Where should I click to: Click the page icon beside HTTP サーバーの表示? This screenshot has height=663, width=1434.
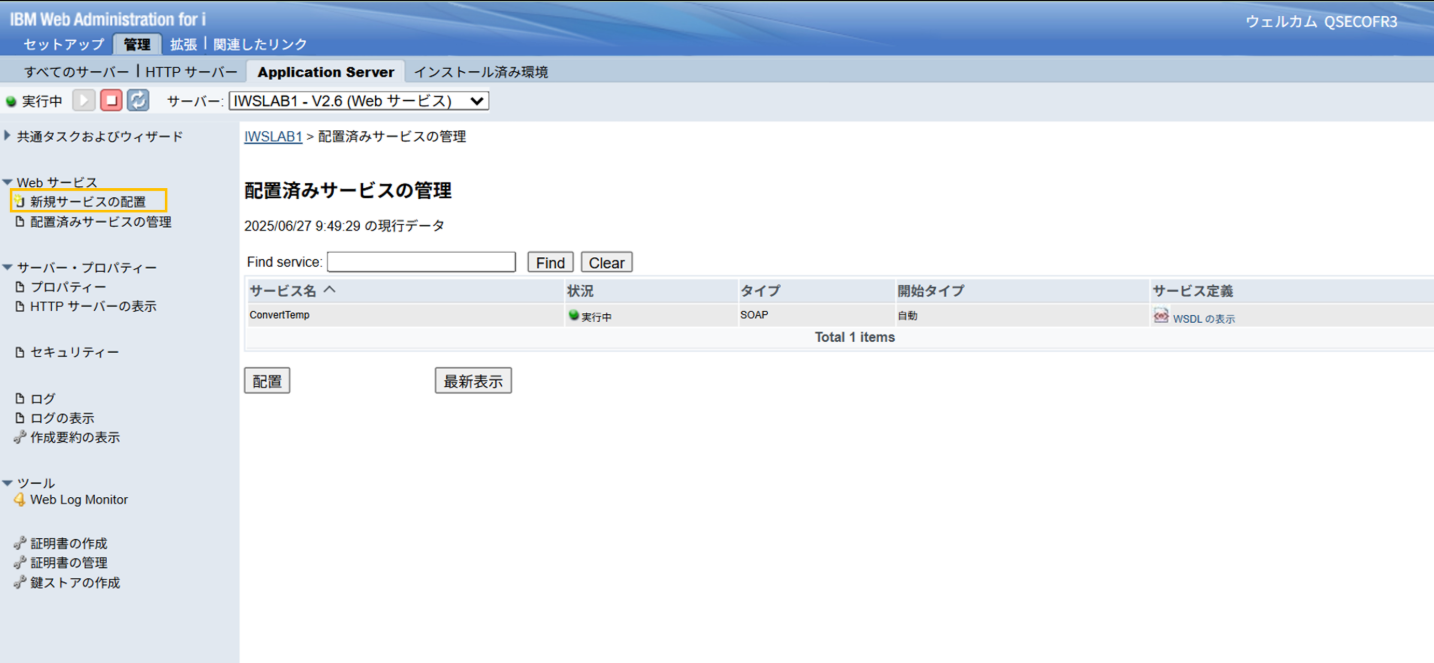[x=20, y=306]
